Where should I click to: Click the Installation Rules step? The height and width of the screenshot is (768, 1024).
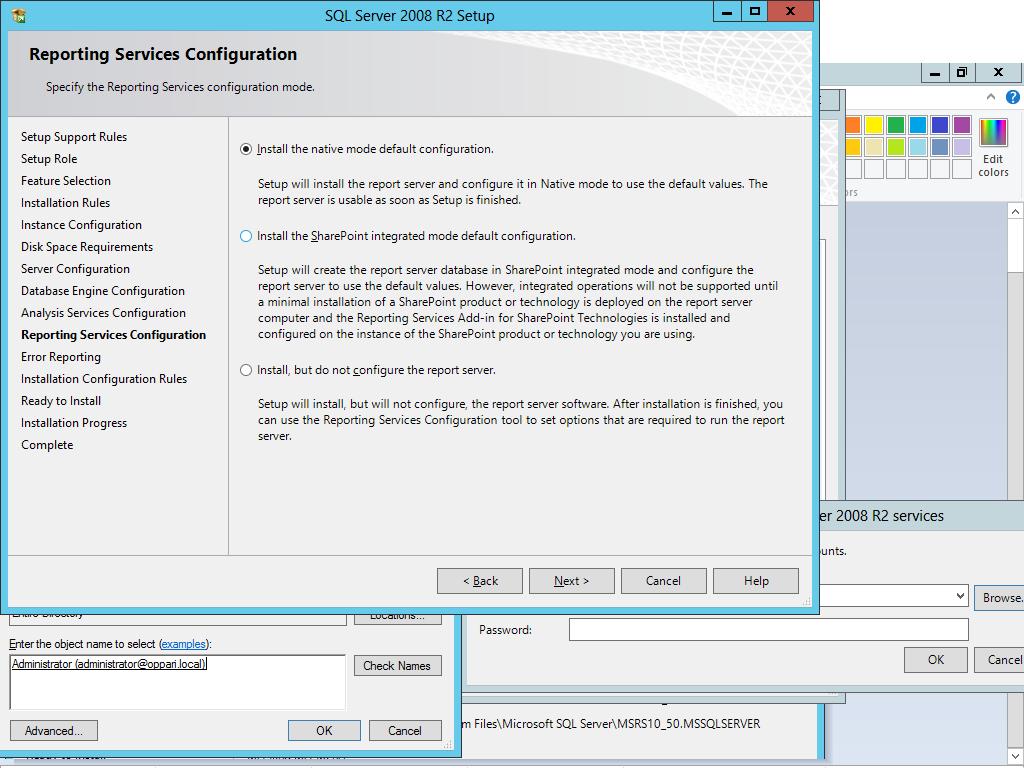[x=65, y=203]
